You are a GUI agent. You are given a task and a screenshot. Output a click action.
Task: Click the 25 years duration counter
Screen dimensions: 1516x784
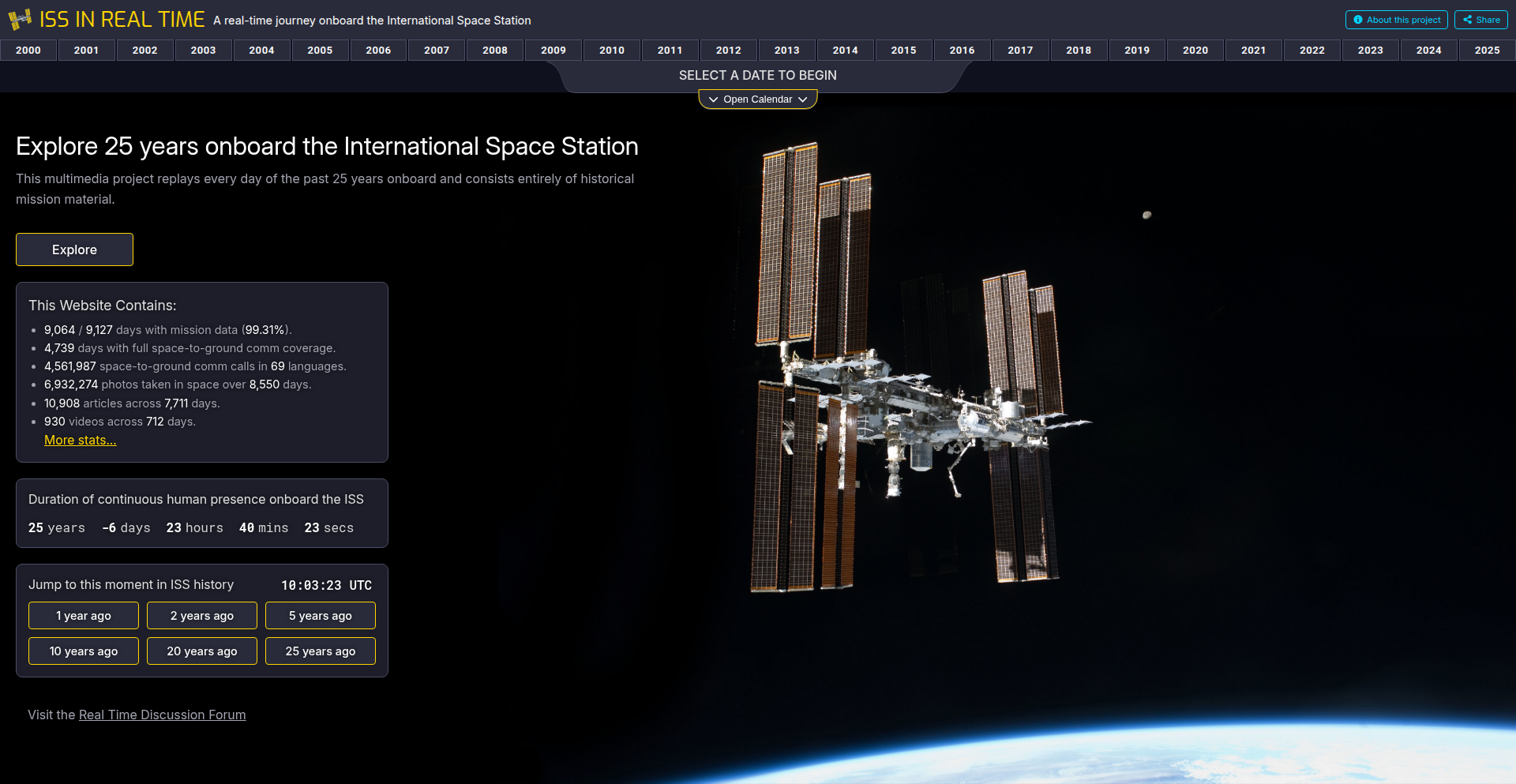(x=57, y=528)
